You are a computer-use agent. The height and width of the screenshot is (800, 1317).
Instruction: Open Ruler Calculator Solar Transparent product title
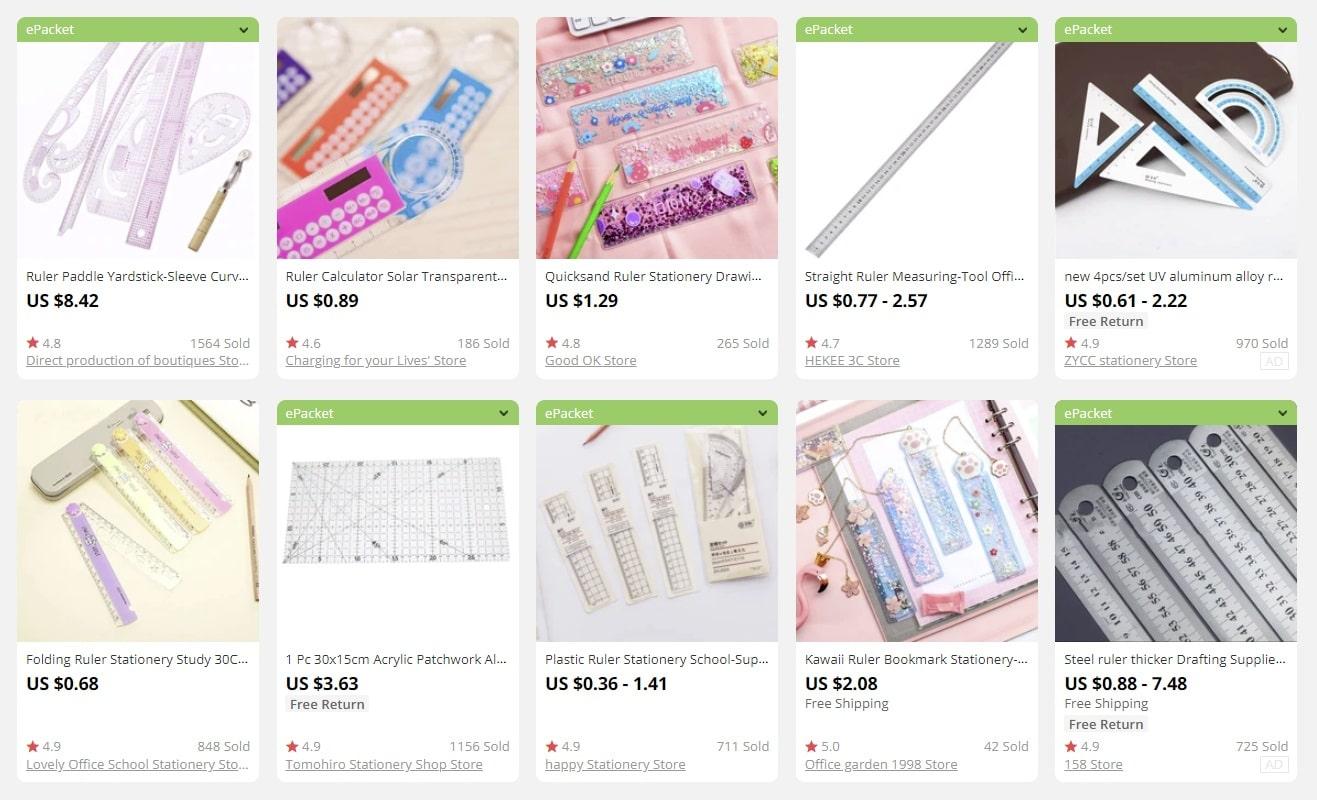point(397,277)
